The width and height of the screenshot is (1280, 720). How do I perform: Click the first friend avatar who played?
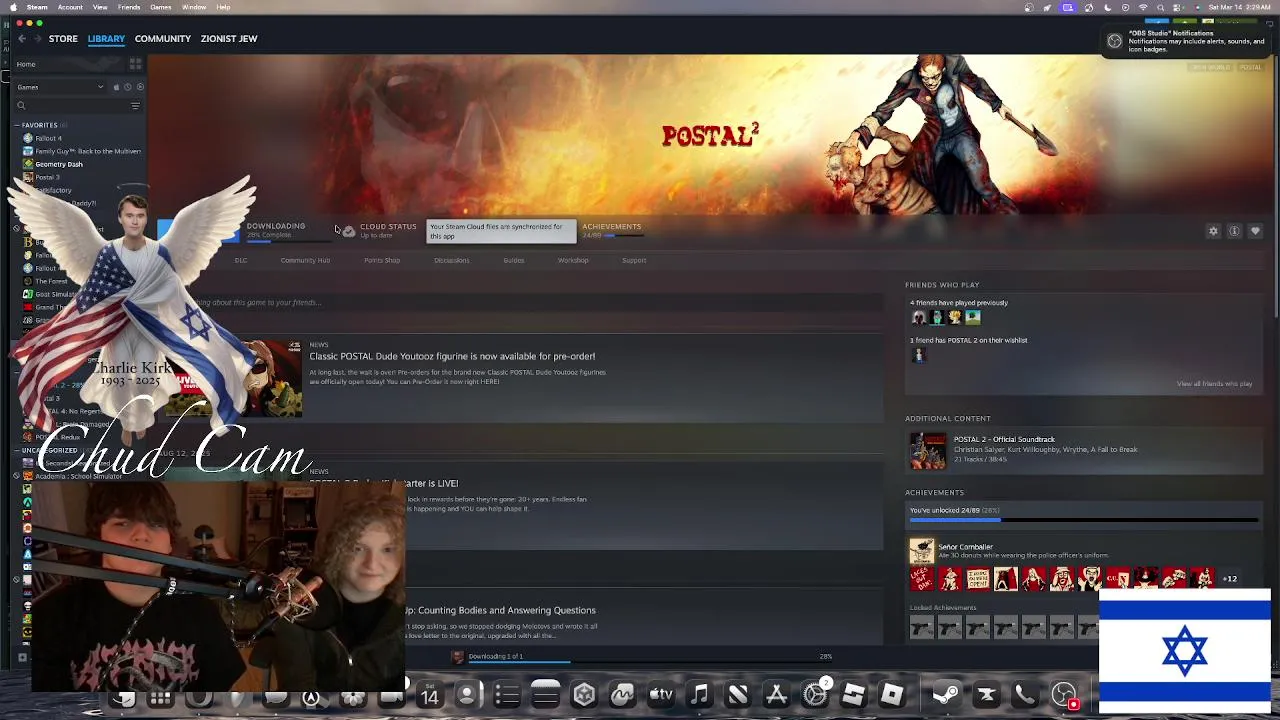tap(918, 318)
